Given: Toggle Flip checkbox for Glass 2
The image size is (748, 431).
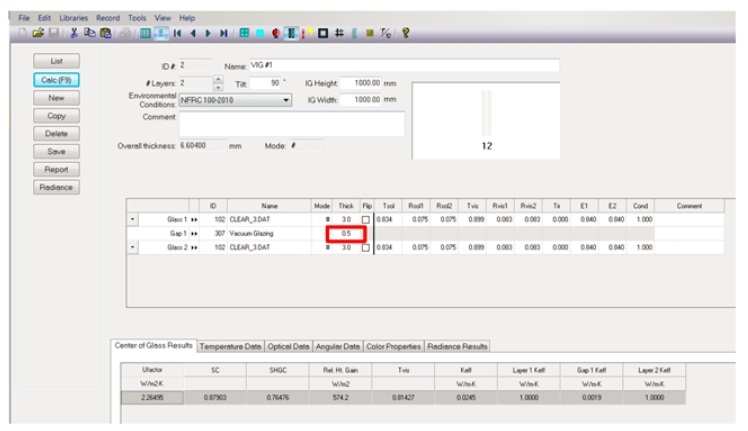Looking at the screenshot, I should [x=366, y=247].
